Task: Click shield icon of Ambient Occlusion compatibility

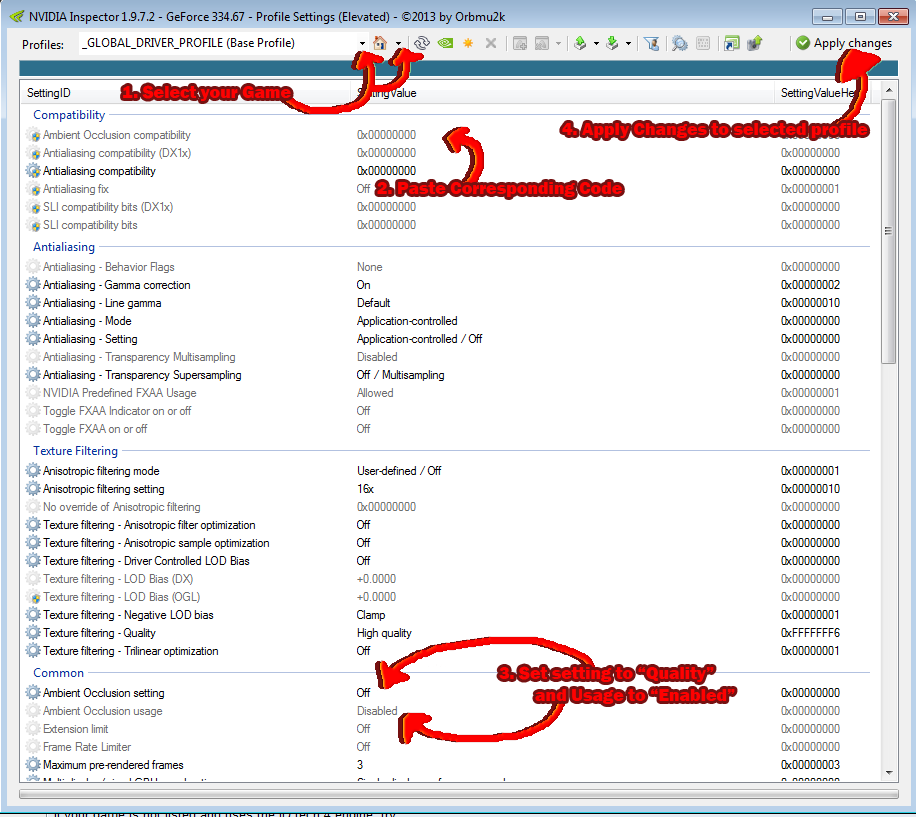Action: pyautogui.click(x=34, y=135)
